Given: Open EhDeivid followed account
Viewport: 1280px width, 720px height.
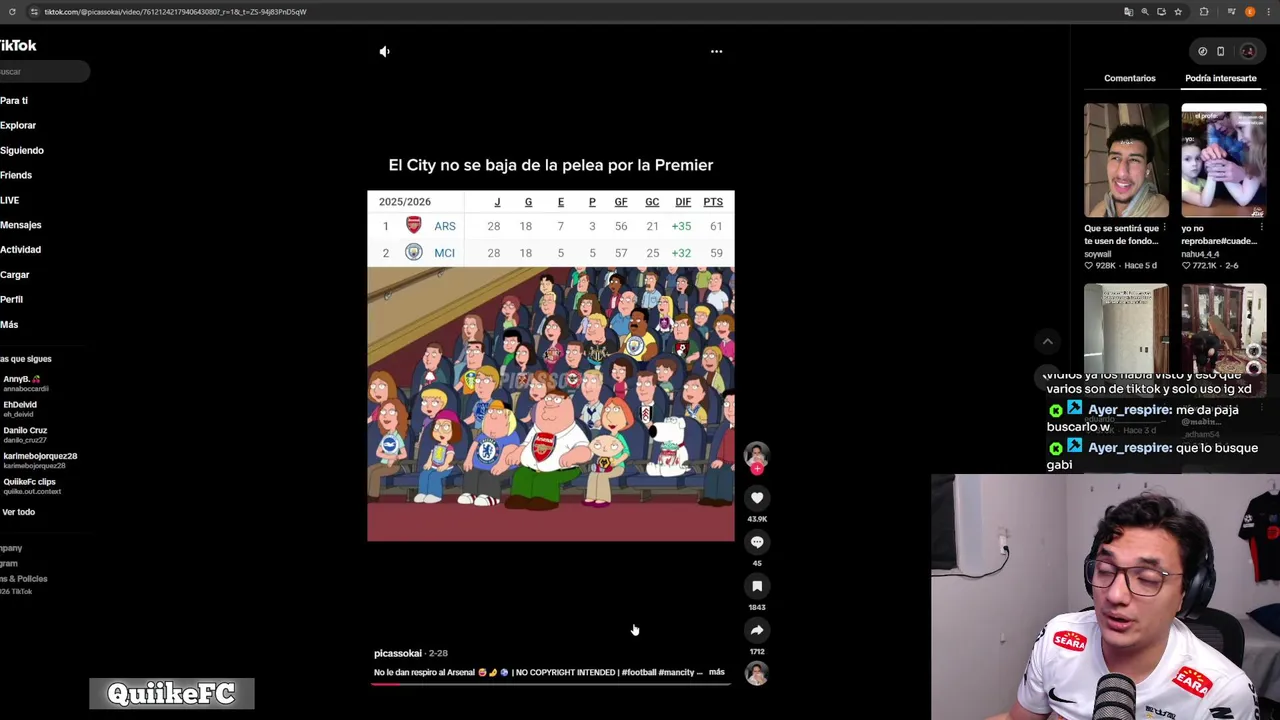Looking at the screenshot, I should 20,409.
